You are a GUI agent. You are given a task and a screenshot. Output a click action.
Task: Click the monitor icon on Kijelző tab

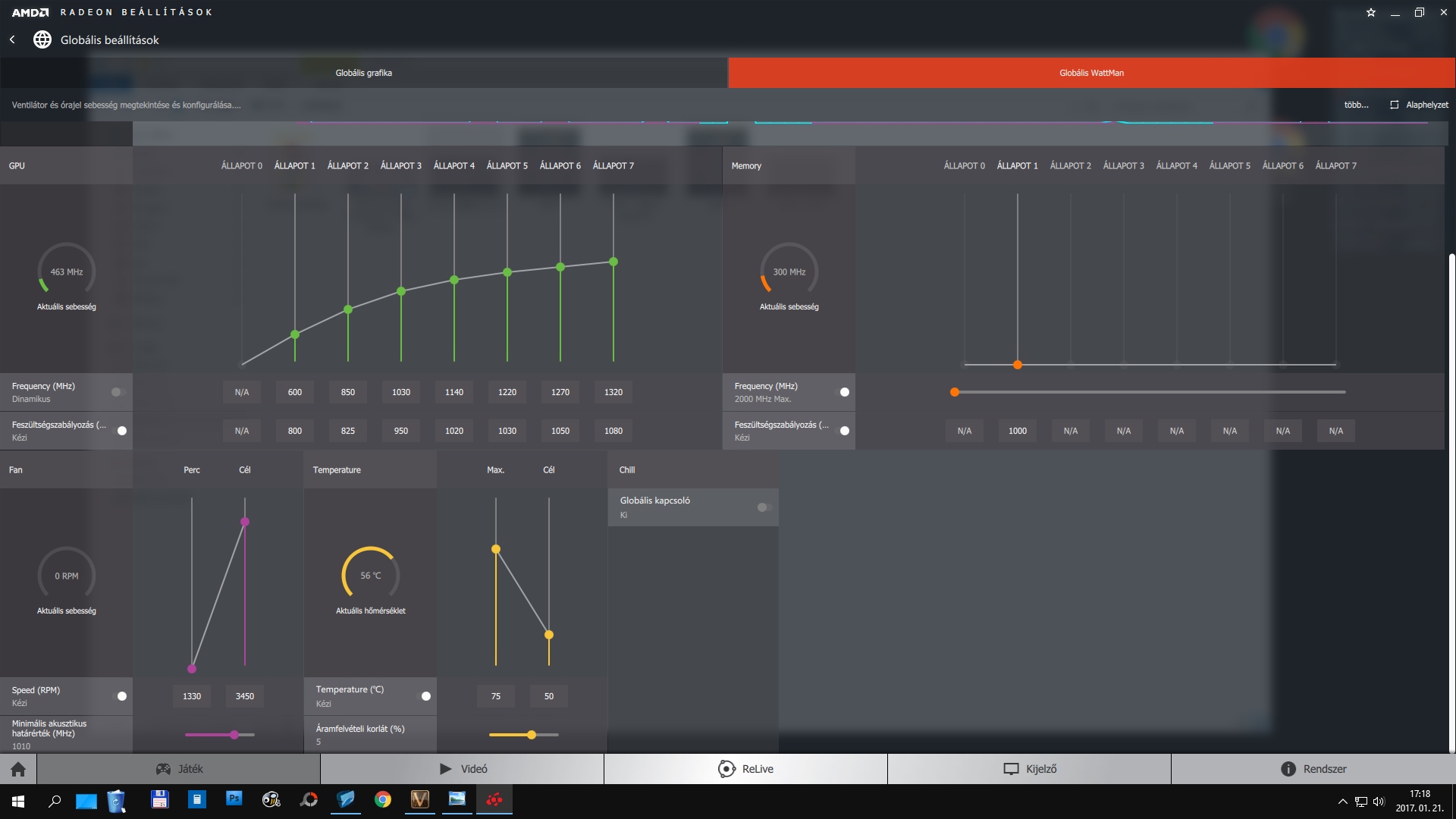point(1011,769)
